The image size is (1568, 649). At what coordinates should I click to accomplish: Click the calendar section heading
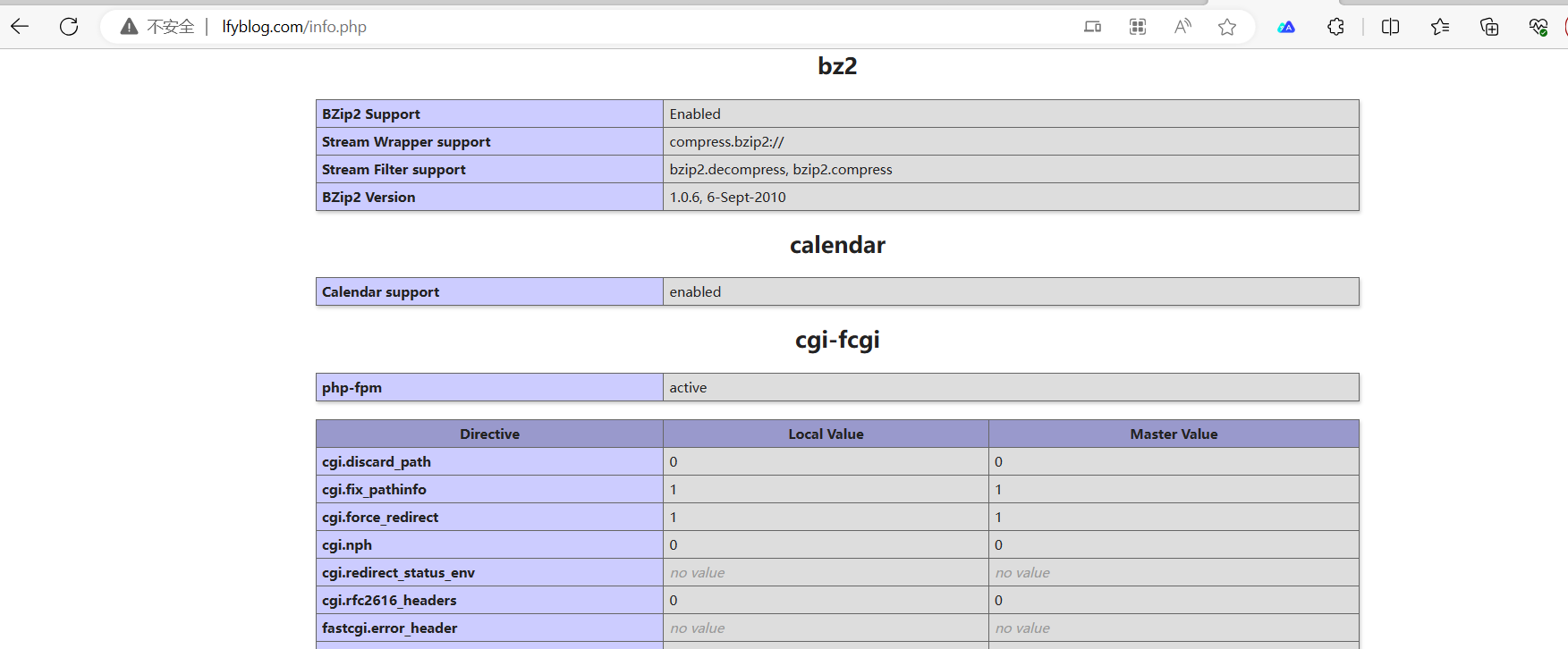coord(837,245)
